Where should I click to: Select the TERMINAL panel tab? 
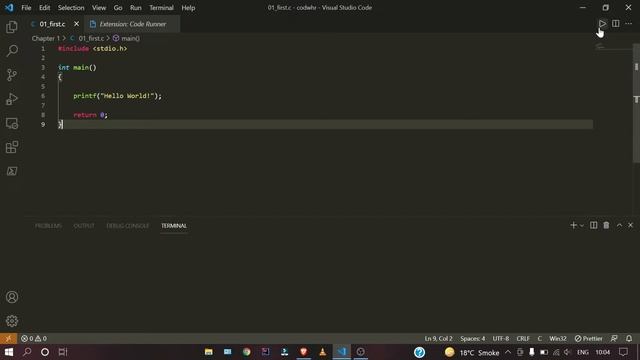(174, 226)
